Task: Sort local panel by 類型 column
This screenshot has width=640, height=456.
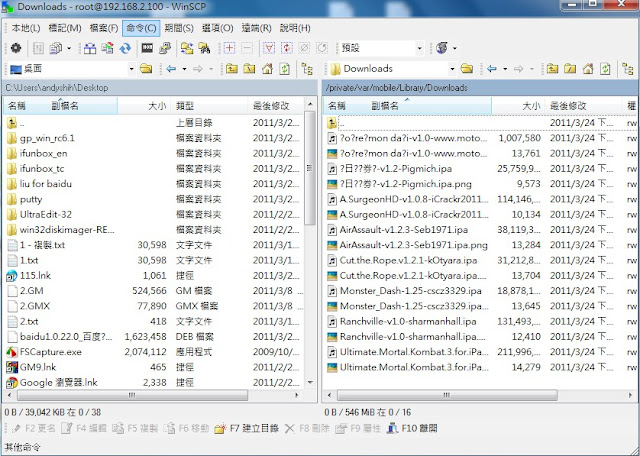Action: pyautogui.click(x=209, y=106)
